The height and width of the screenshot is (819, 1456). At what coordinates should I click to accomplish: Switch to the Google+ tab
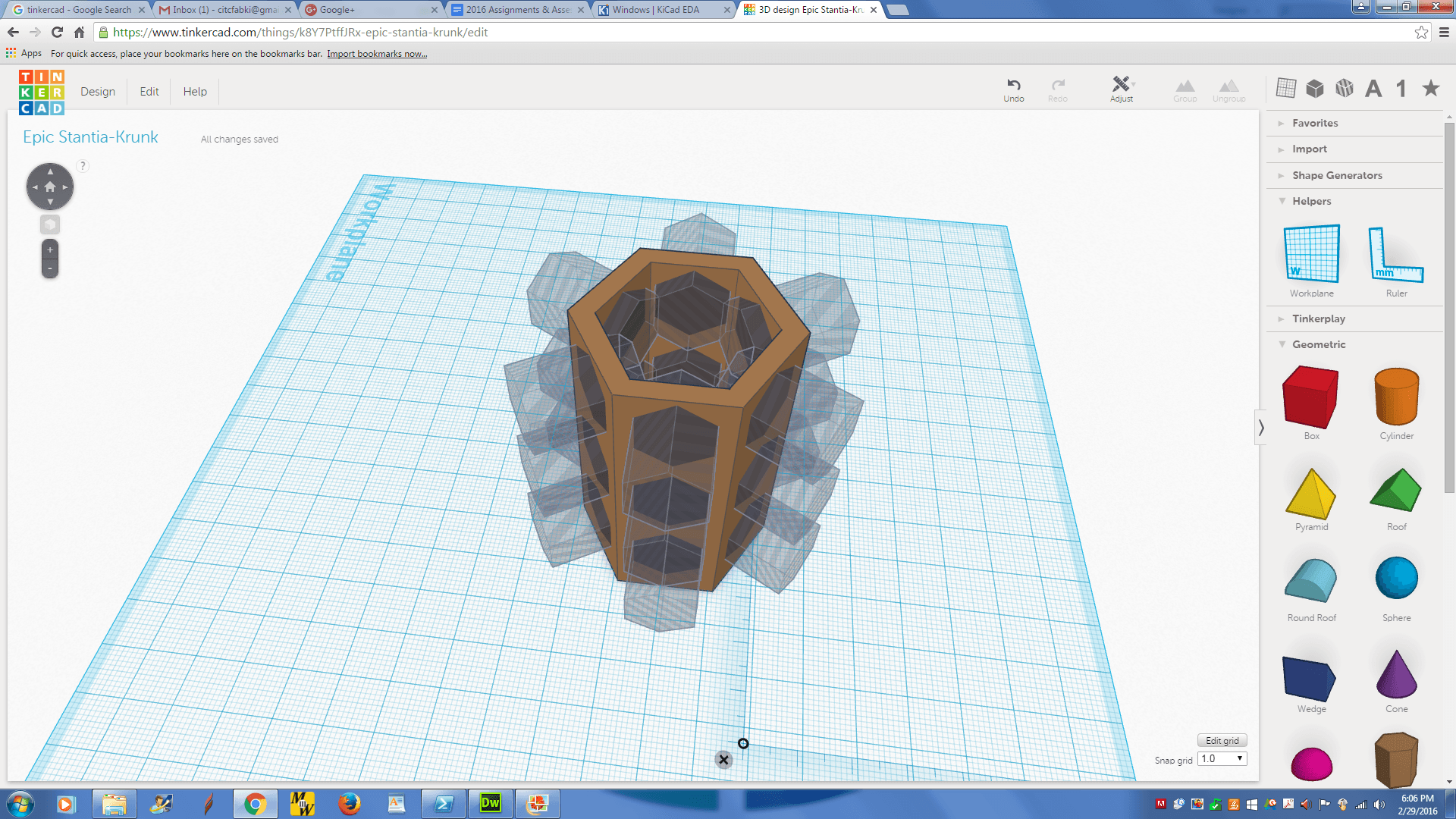click(x=371, y=10)
